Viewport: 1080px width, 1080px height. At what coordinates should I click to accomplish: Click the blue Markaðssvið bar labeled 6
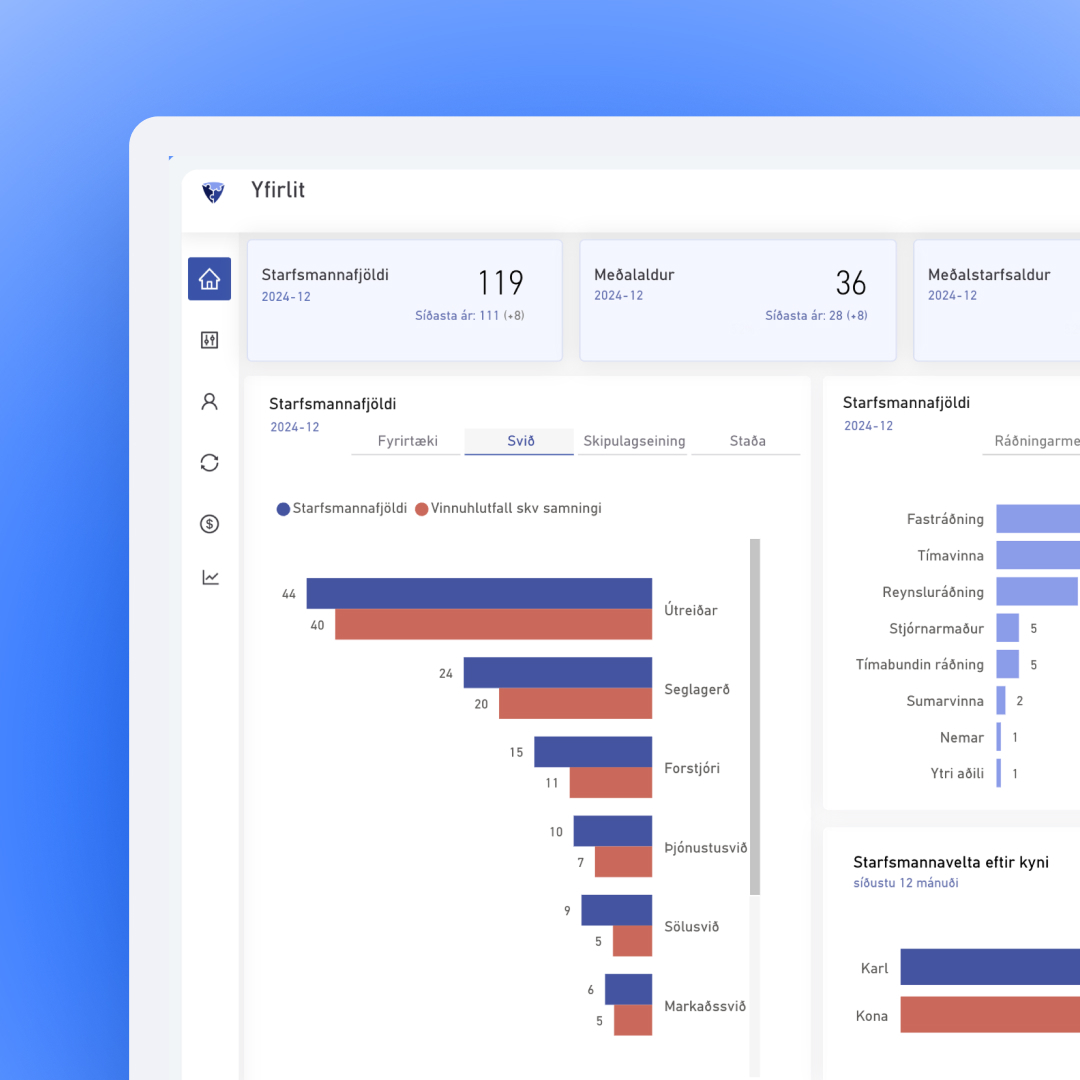(x=628, y=989)
